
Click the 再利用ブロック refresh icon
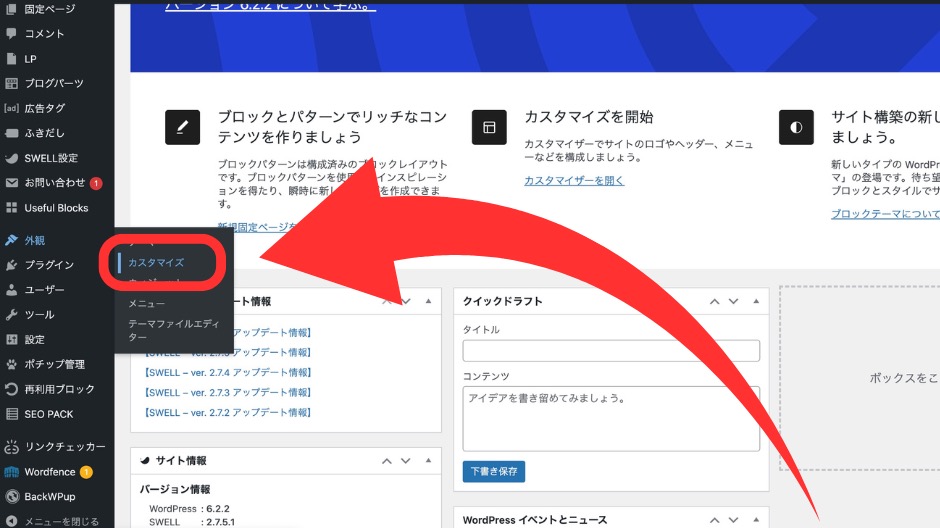pyautogui.click(x=11, y=389)
